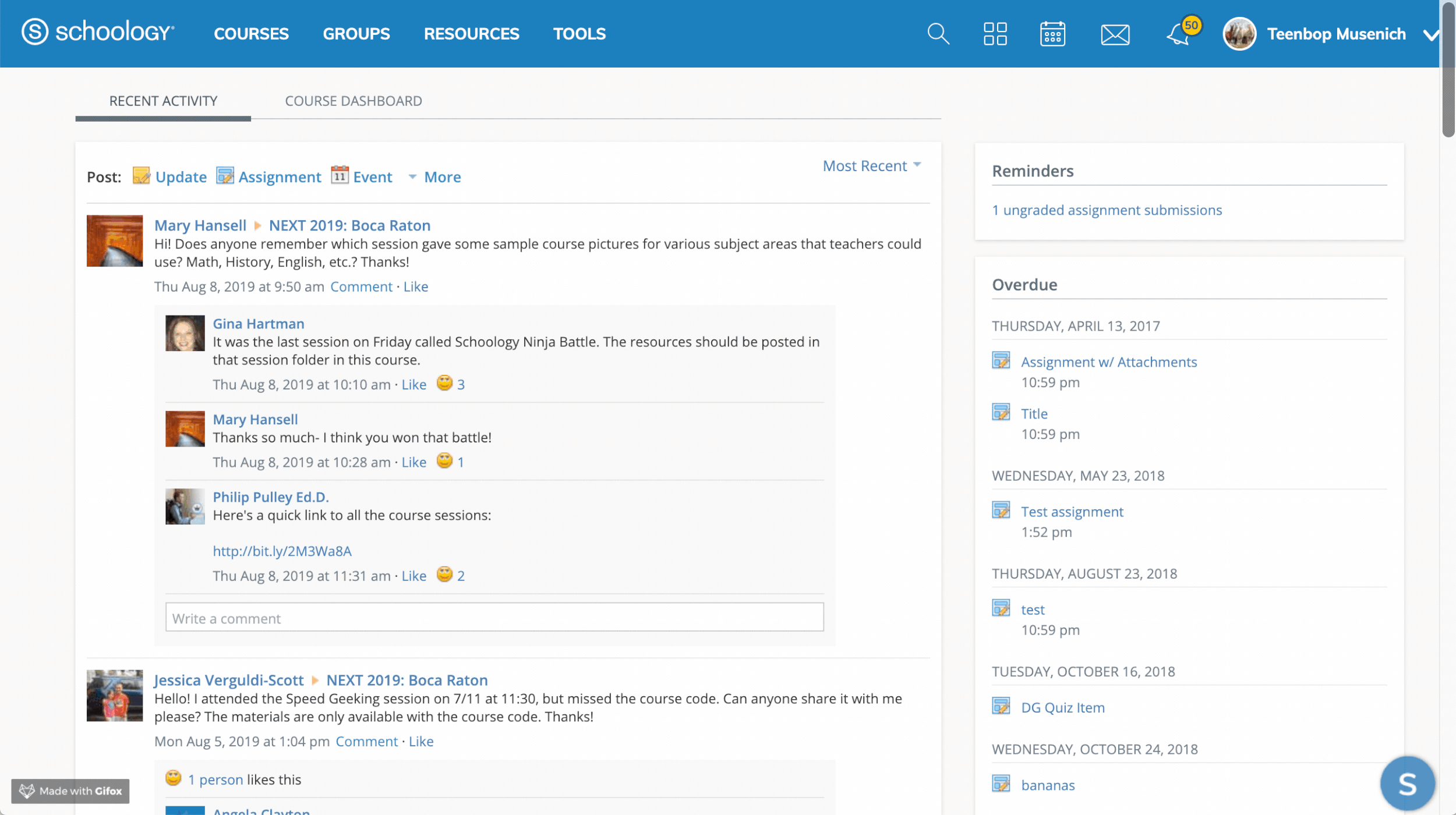Click the Write a comment field
This screenshot has width=1456, height=815.
point(494,618)
